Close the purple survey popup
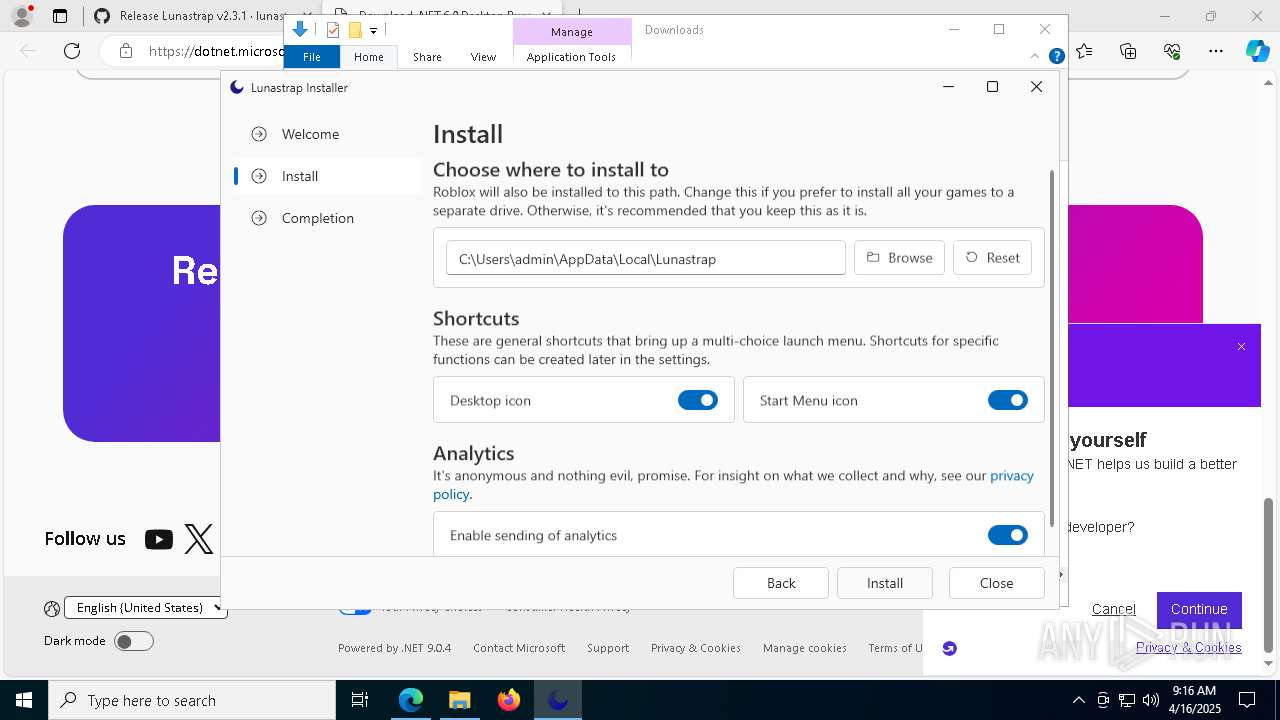Image resolution: width=1280 pixels, height=720 pixels. (x=1241, y=347)
